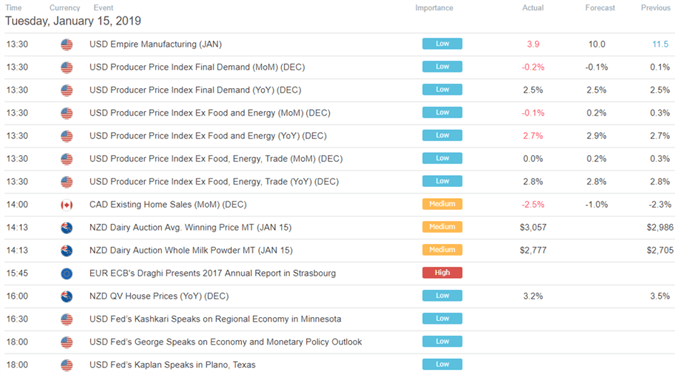The width and height of the screenshot is (680, 375).
Task: Click the actual value -2.5% for Home Sales
Action: [533, 205]
